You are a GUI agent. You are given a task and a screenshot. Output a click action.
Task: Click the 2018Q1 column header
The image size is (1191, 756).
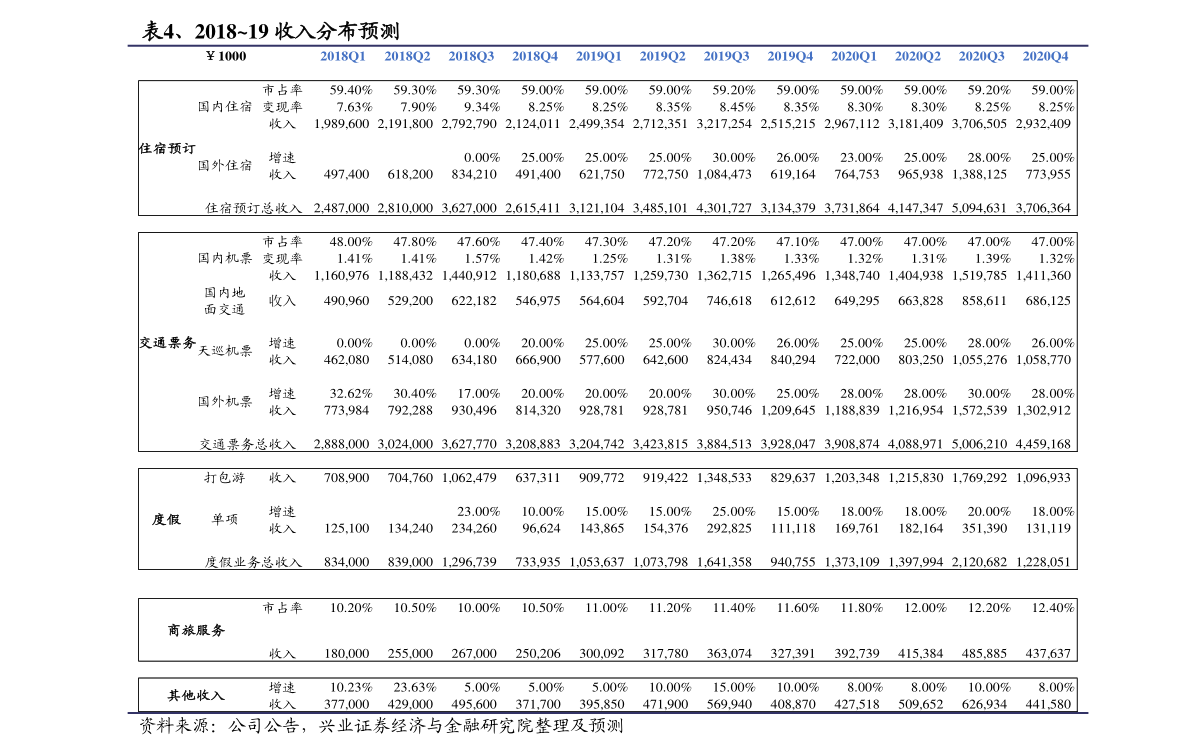point(342,57)
